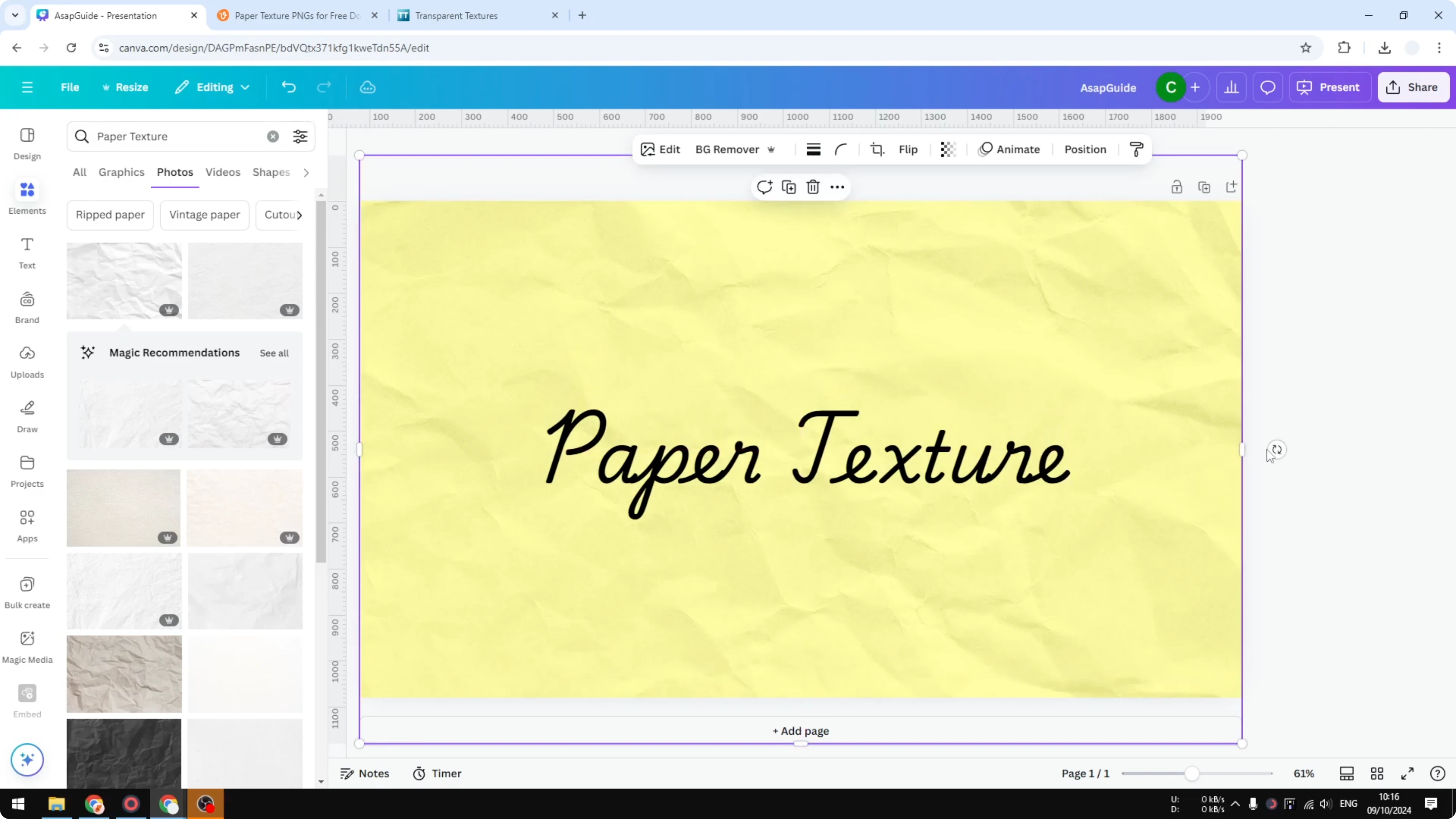Image resolution: width=1456 pixels, height=819 pixels.
Task: Open the Uploads panel
Action: 27,362
